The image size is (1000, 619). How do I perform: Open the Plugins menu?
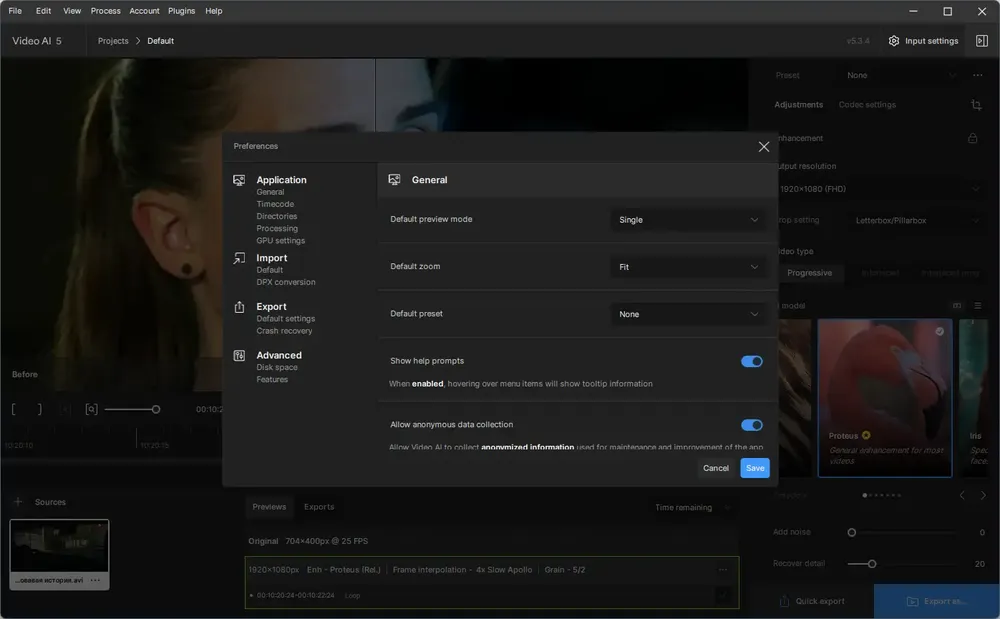pyautogui.click(x=181, y=11)
